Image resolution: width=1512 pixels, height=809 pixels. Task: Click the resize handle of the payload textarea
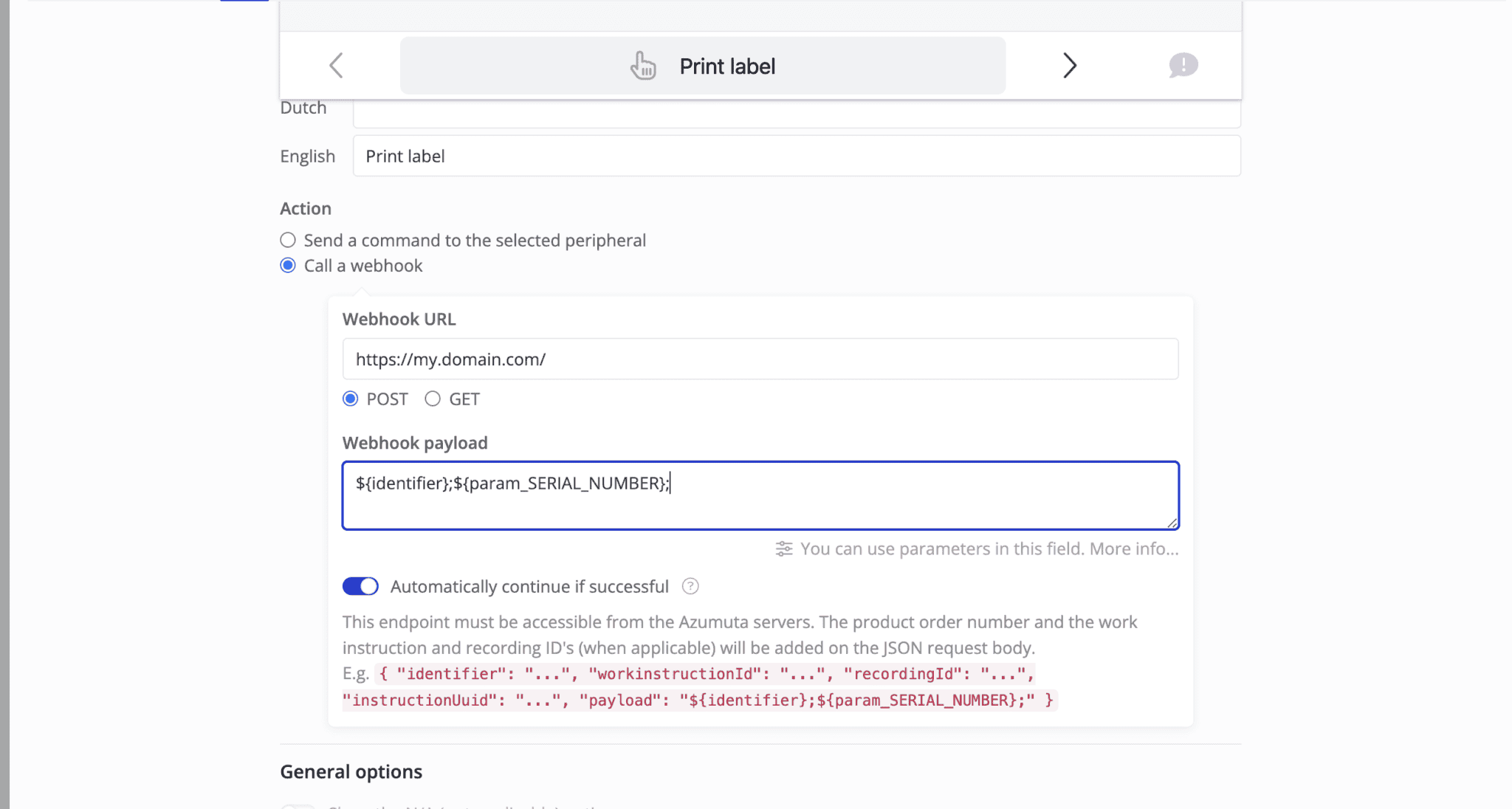coord(1172,523)
